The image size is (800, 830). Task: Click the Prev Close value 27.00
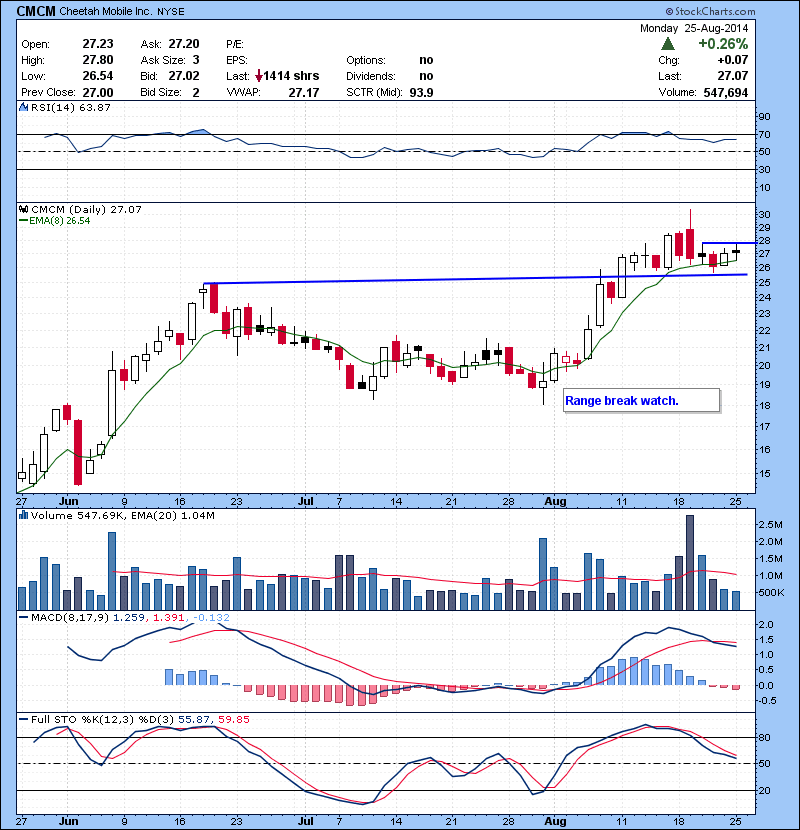pyautogui.click(x=98, y=92)
